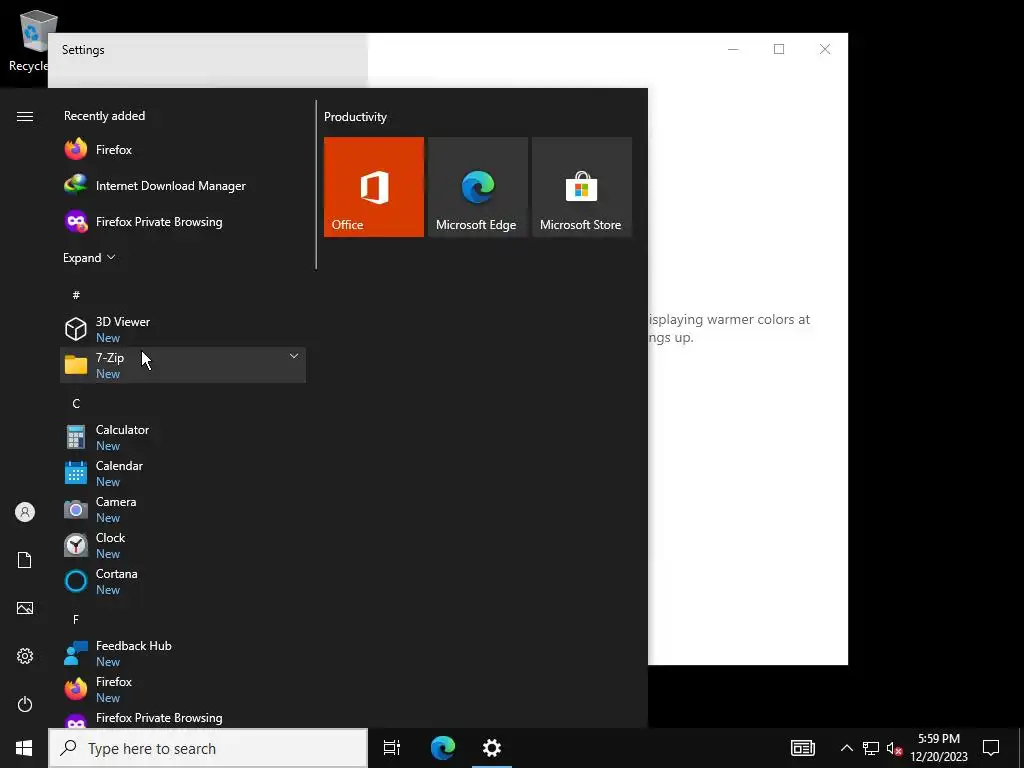1024x768 pixels.
Task: Open user account icon in Start sidebar
Action: (x=25, y=512)
